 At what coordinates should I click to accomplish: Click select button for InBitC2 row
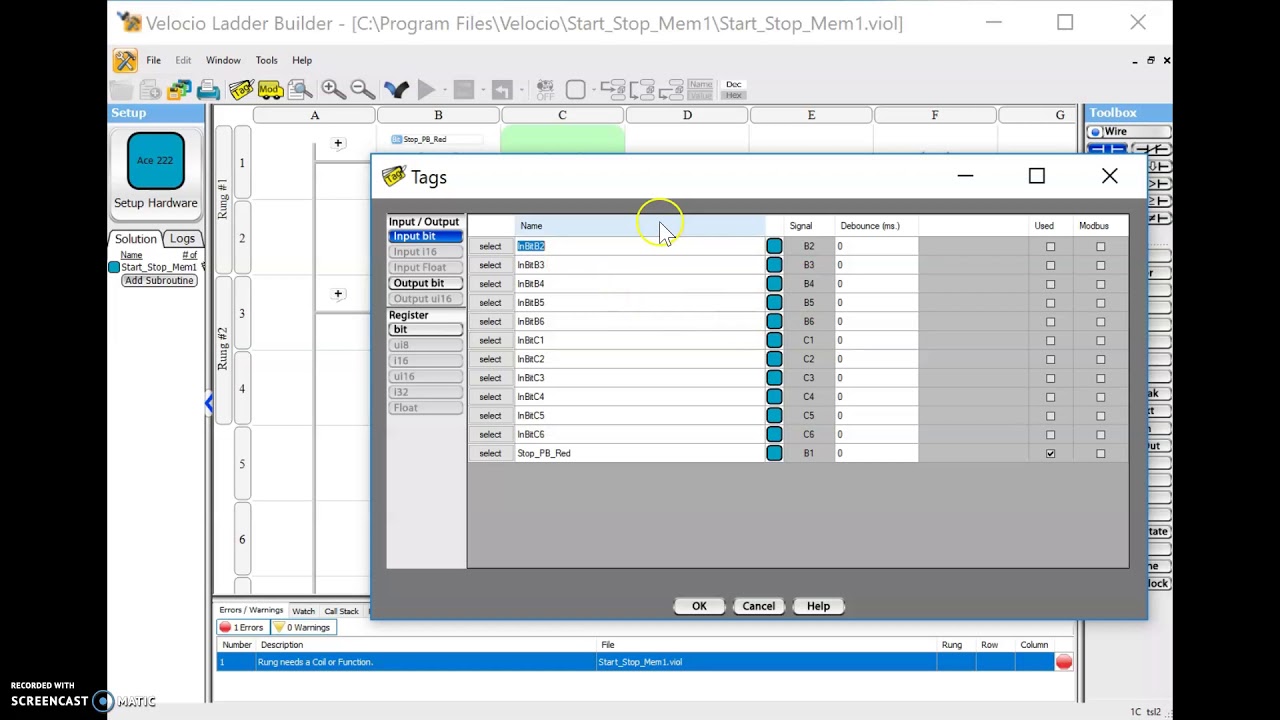490,359
